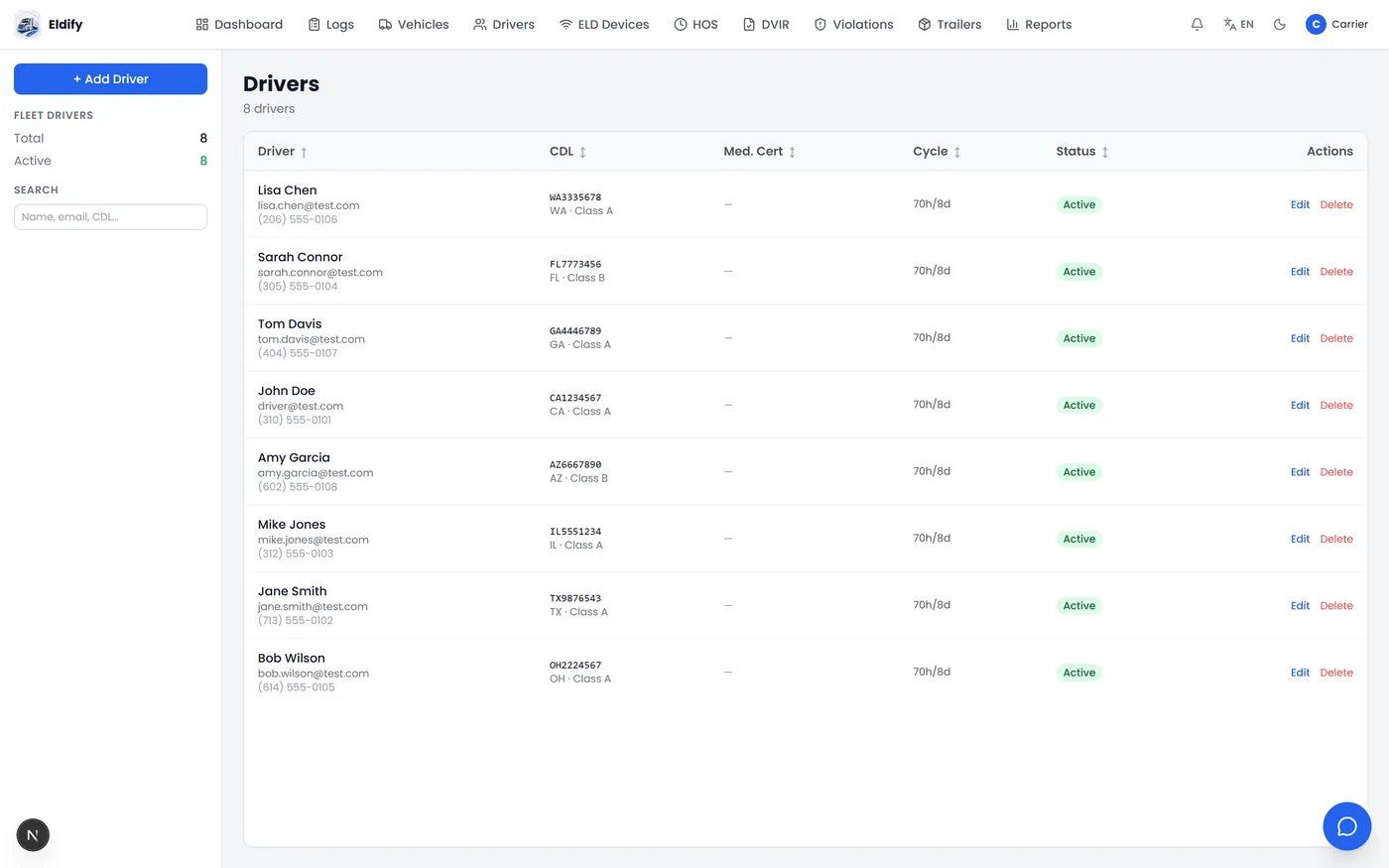Click phone number (614) 555-0105
1389x868 pixels.
point(297,687)
